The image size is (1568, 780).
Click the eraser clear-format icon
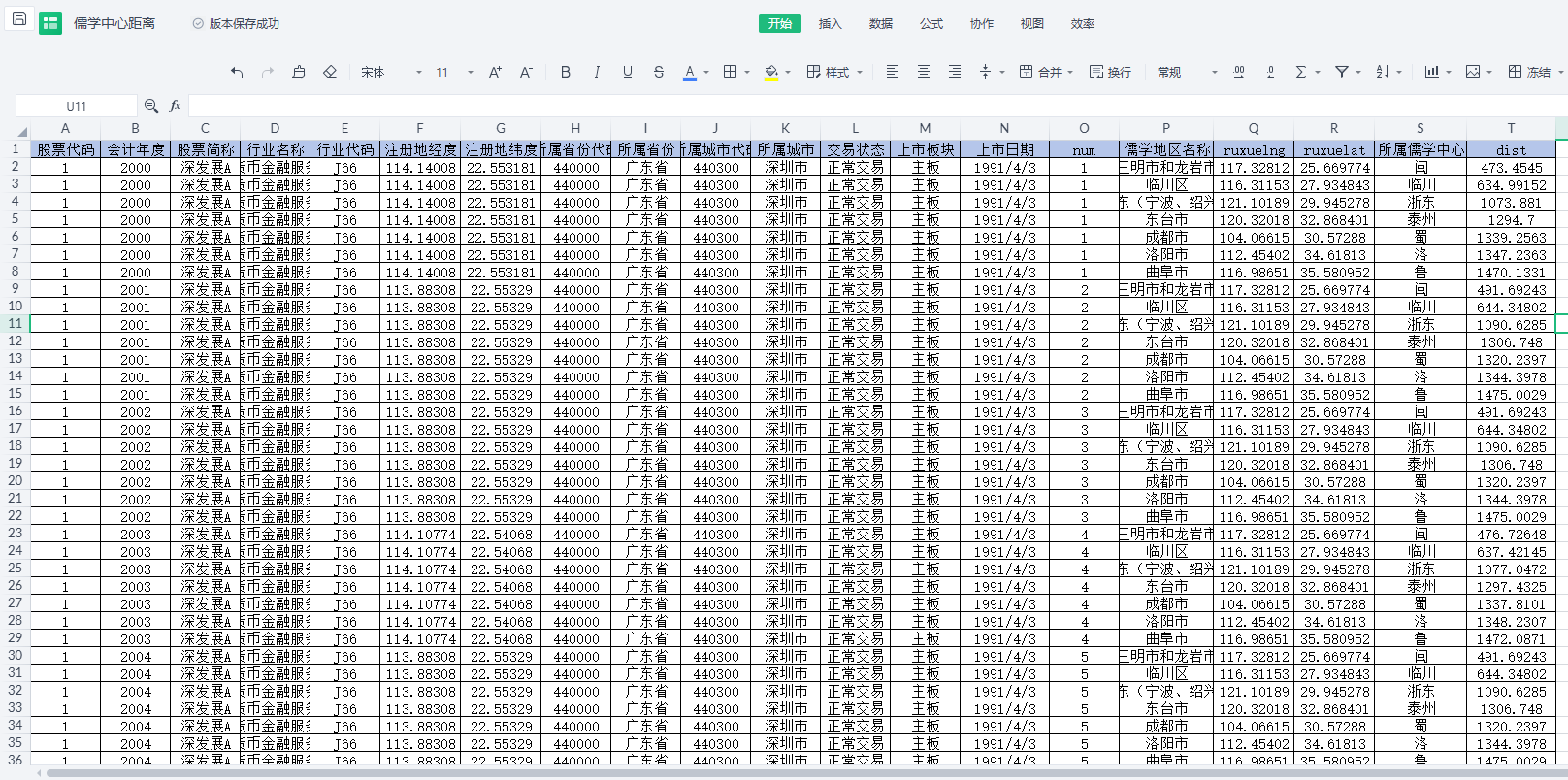point(330,72)
